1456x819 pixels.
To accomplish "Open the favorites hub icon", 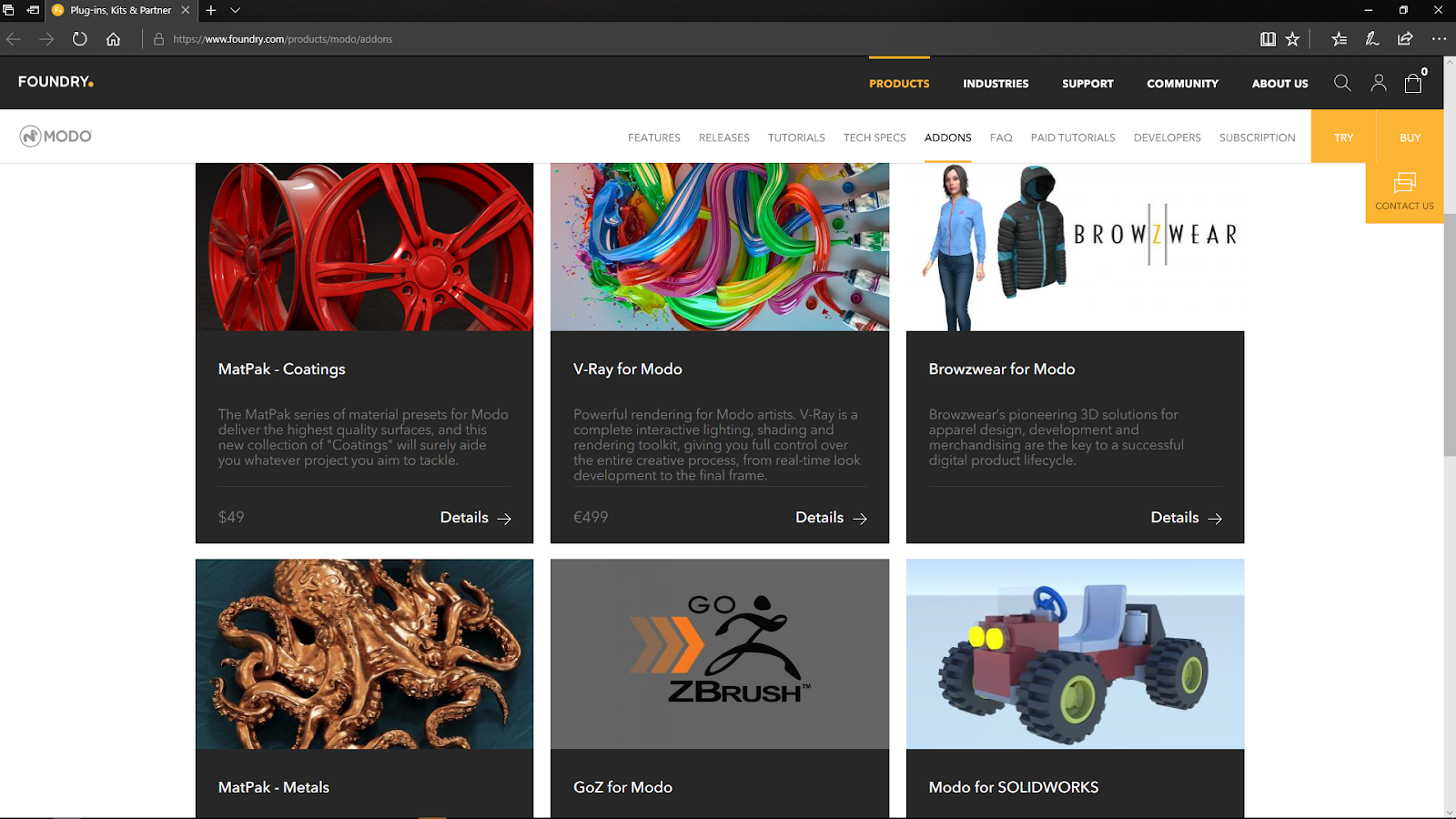I will tap(1339, 39).
